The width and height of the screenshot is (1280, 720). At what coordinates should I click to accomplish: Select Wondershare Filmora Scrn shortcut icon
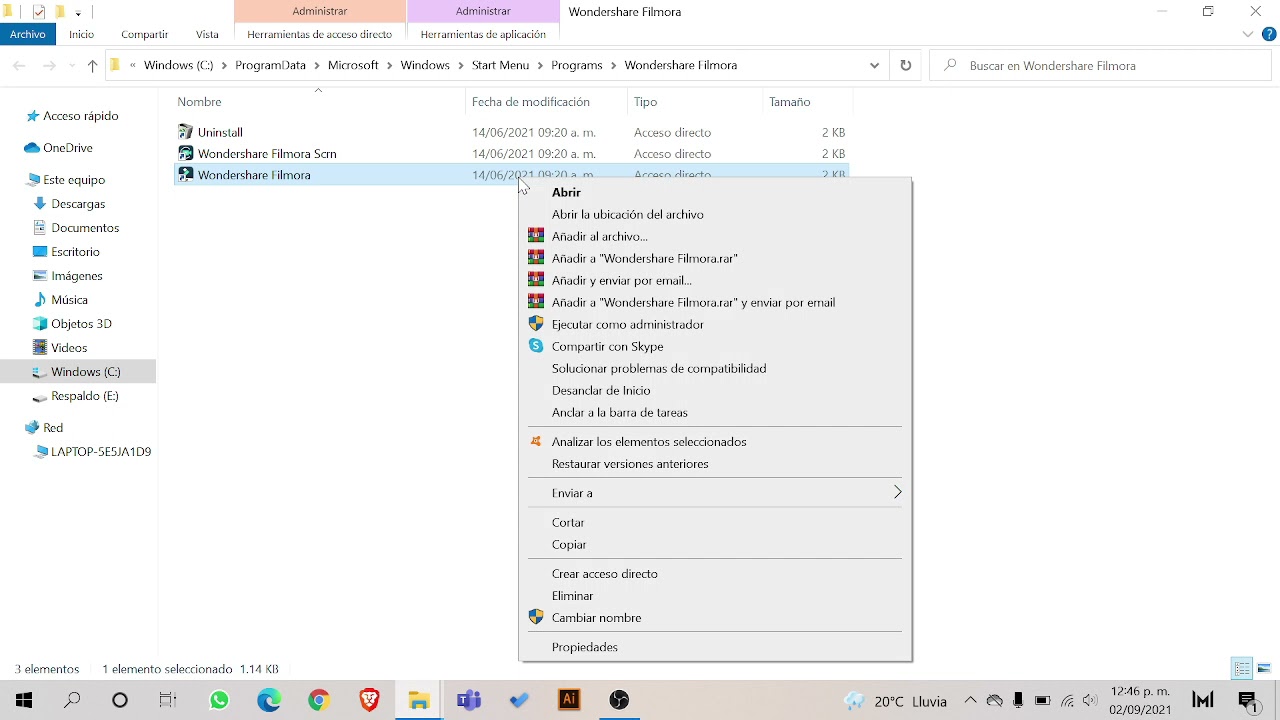pos(185,153)
